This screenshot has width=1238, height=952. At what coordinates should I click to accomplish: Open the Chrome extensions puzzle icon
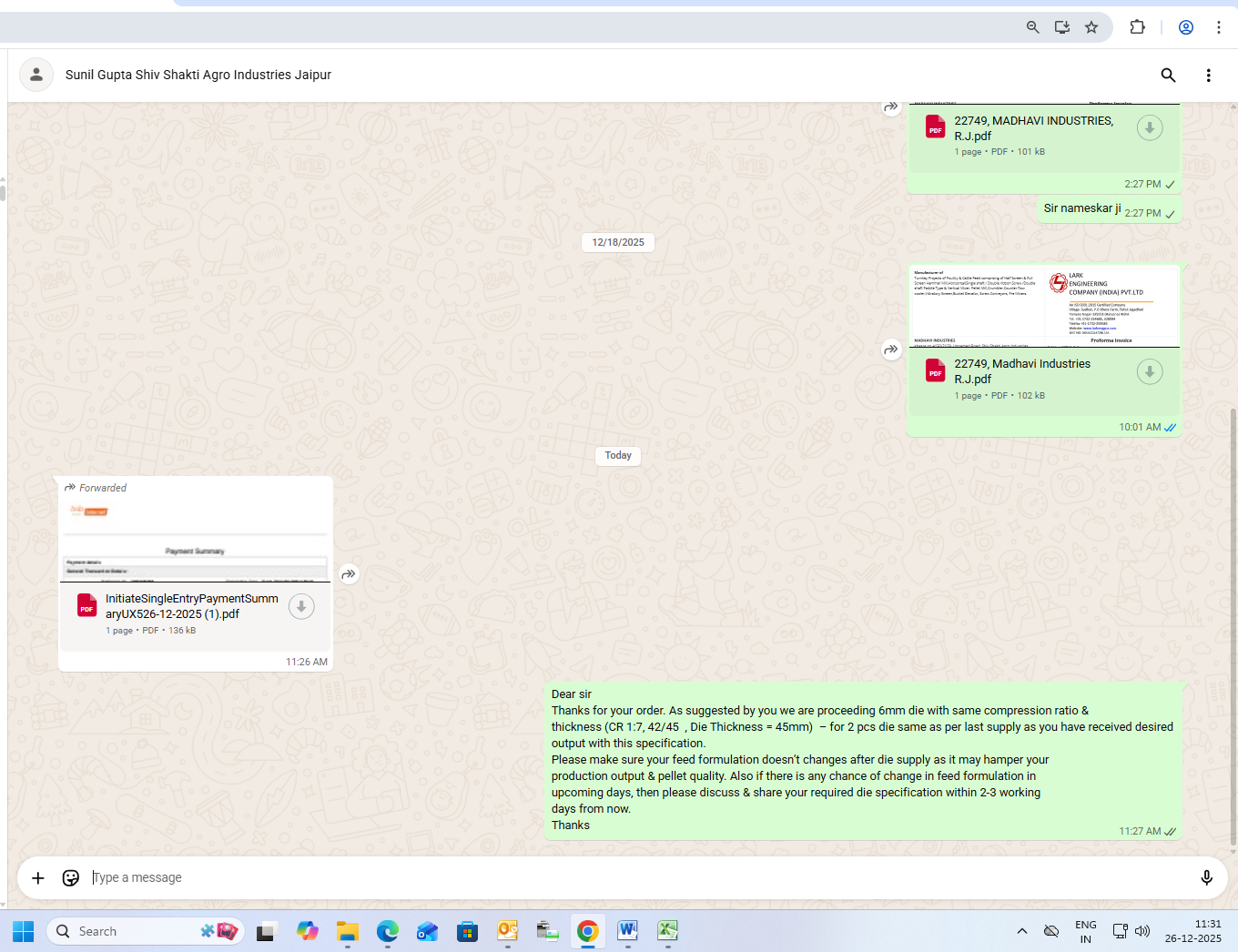[x=1137, y=27]
